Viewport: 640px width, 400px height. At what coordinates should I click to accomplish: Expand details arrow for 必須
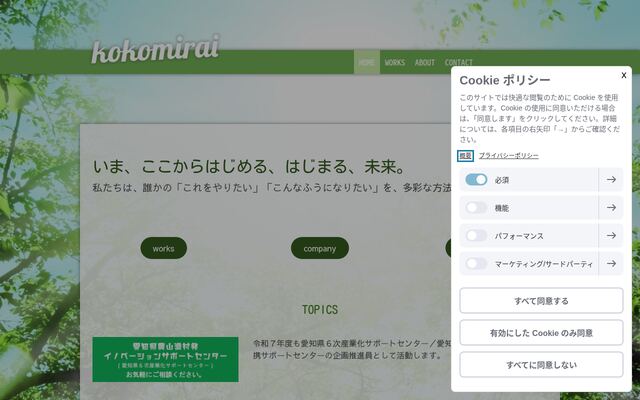click(611, 180)
